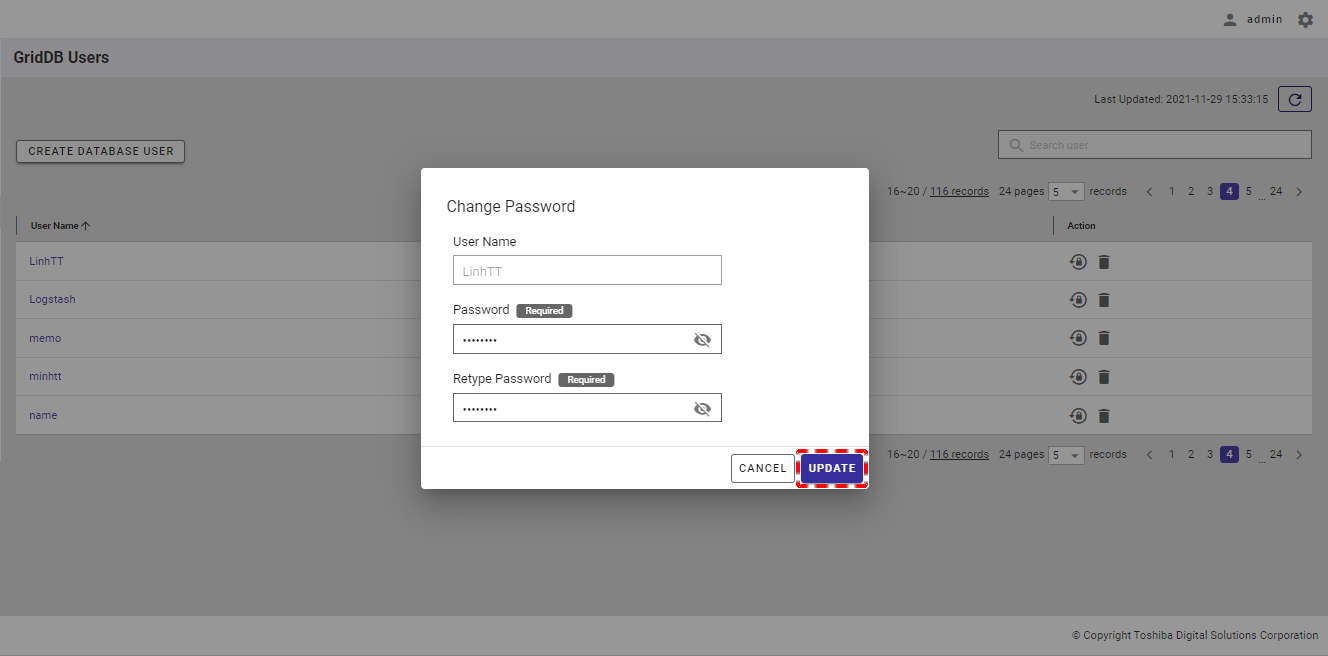Click delete icon in the name row
The height and width of the screenshot is (656, 1328).
click(x=1104, y=416)
